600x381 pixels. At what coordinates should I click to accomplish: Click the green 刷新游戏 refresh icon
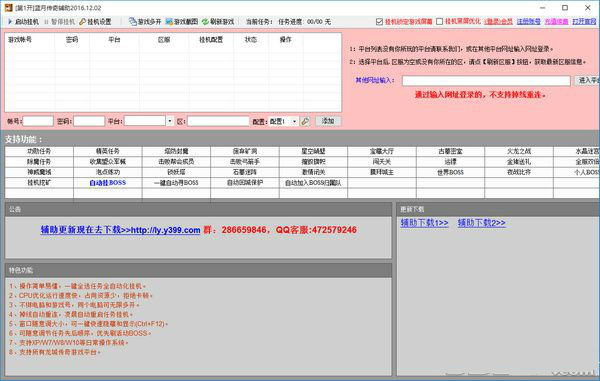click(205, 22)
